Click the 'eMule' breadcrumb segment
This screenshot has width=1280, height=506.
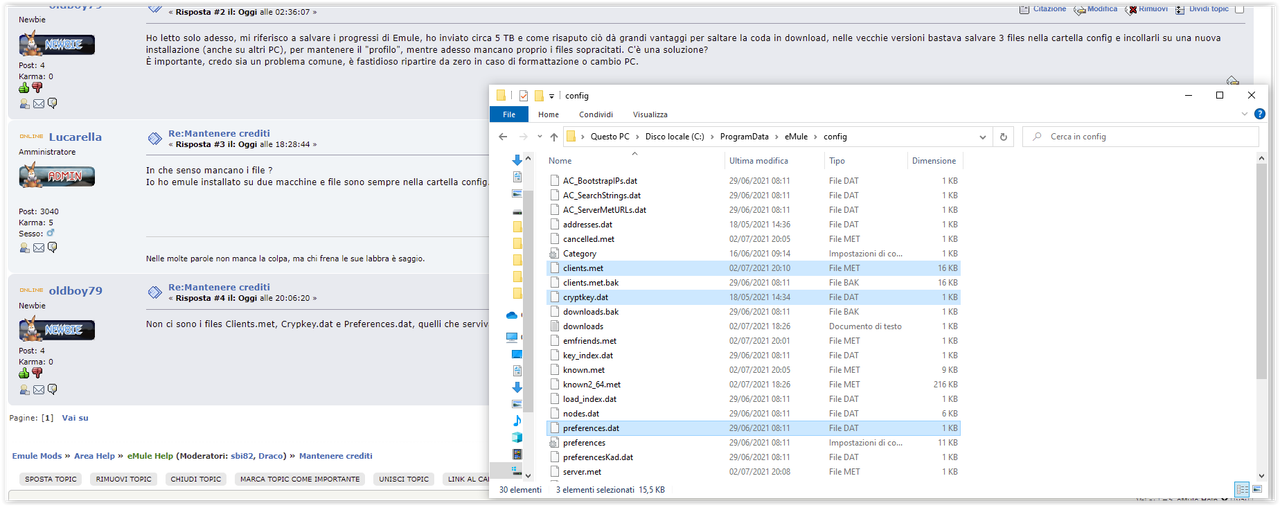(796, 137)
